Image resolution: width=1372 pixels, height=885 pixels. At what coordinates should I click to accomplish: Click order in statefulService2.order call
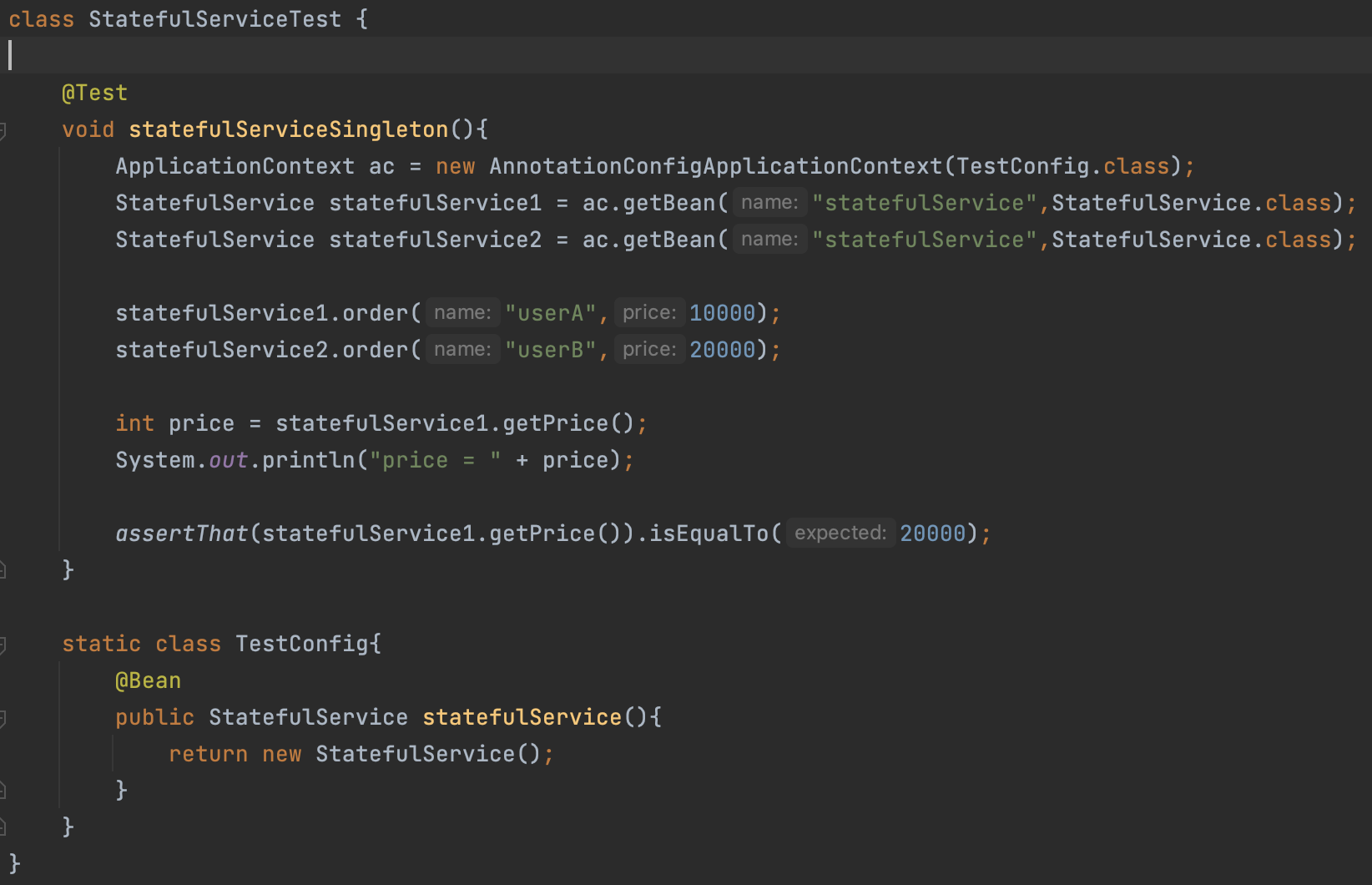click(375, 350)
